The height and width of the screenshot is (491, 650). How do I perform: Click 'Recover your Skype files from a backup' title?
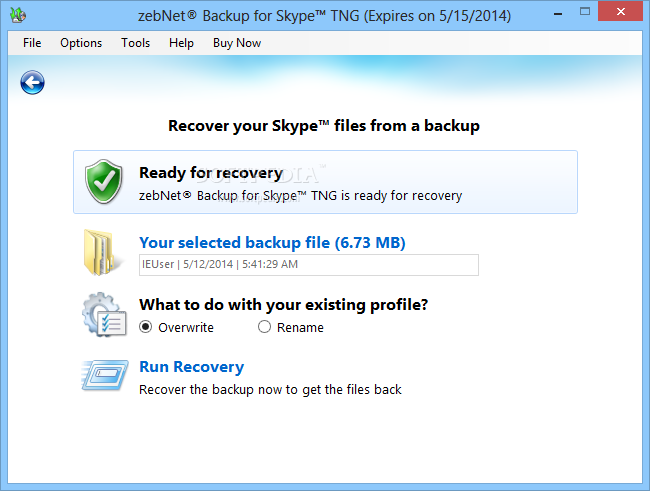pos(324,126)
